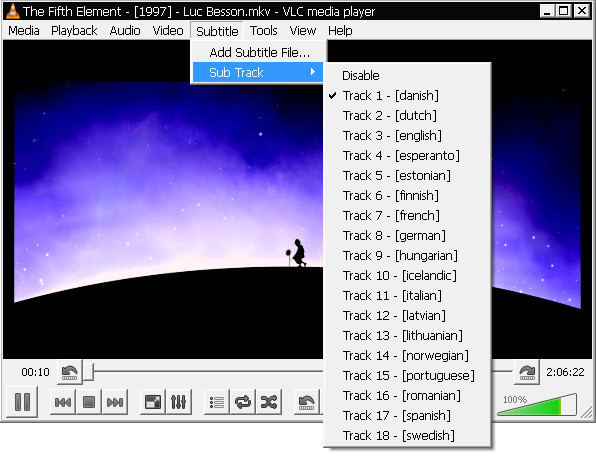Click the seek bar handle
This screenshot has width=596, height=458.
click(88, 371)
